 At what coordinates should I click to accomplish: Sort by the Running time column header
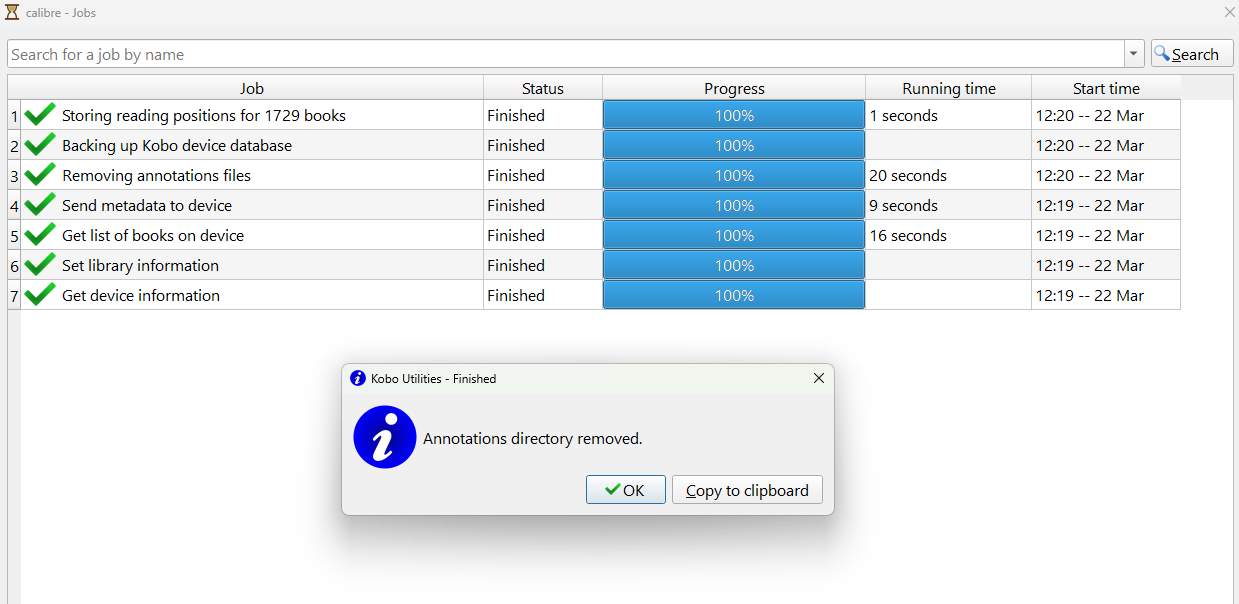pyautogui.click(x=949, y=88)
